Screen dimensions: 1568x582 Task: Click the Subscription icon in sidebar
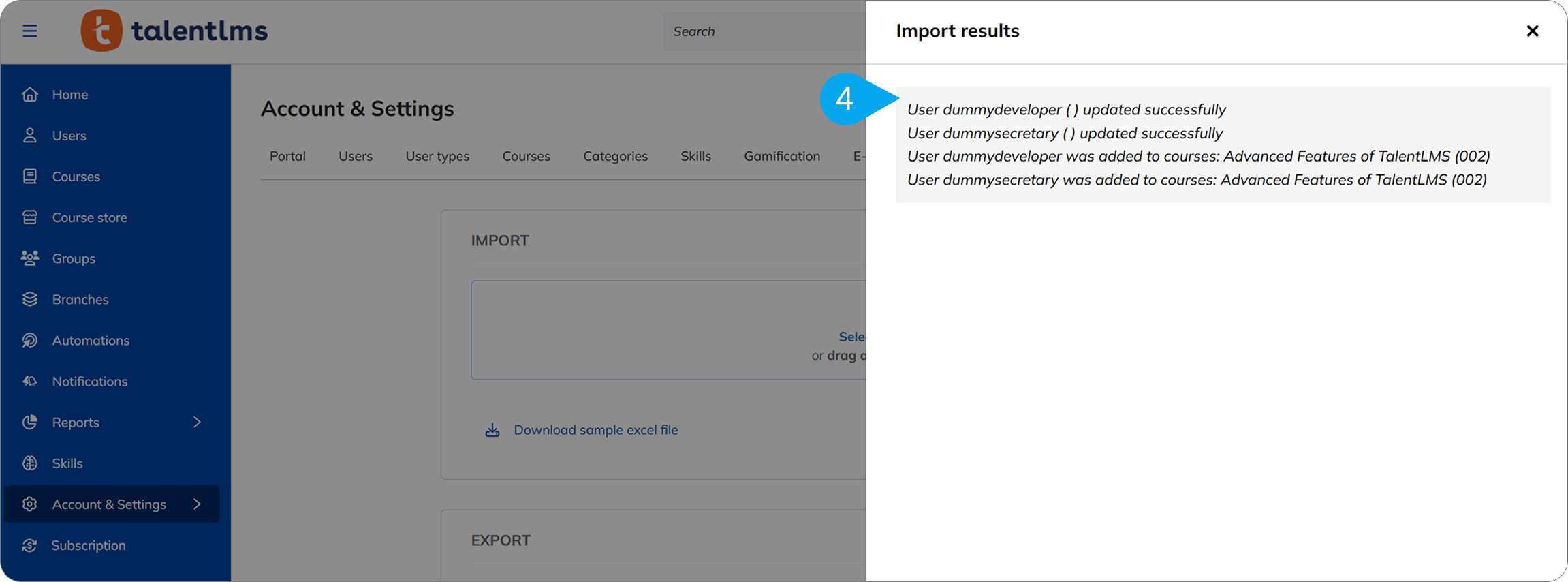pyautogui.click(x=29, y=545)
